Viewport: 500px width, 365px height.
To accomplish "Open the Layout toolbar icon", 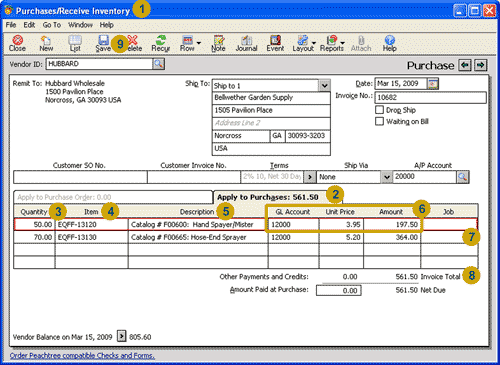I will (303, 44).
